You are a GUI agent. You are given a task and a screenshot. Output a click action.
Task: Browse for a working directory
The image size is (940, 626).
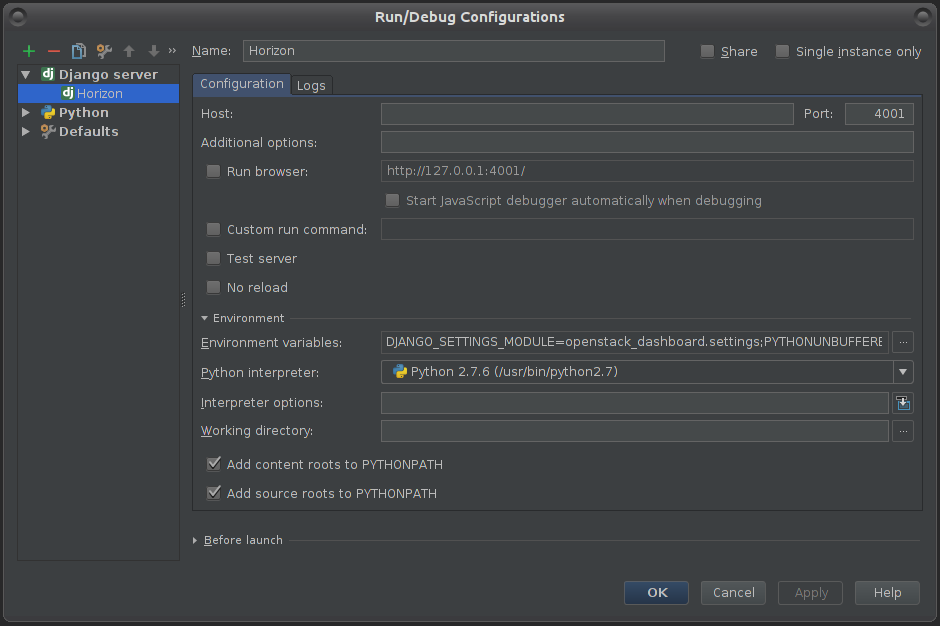coord(903,430)
